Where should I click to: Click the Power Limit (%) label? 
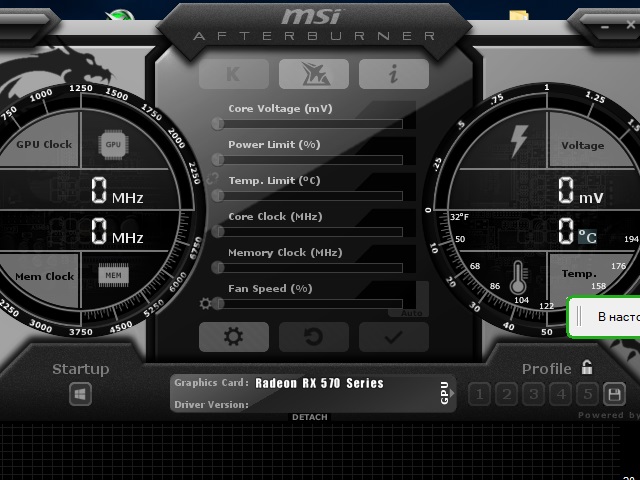point(274,144)
